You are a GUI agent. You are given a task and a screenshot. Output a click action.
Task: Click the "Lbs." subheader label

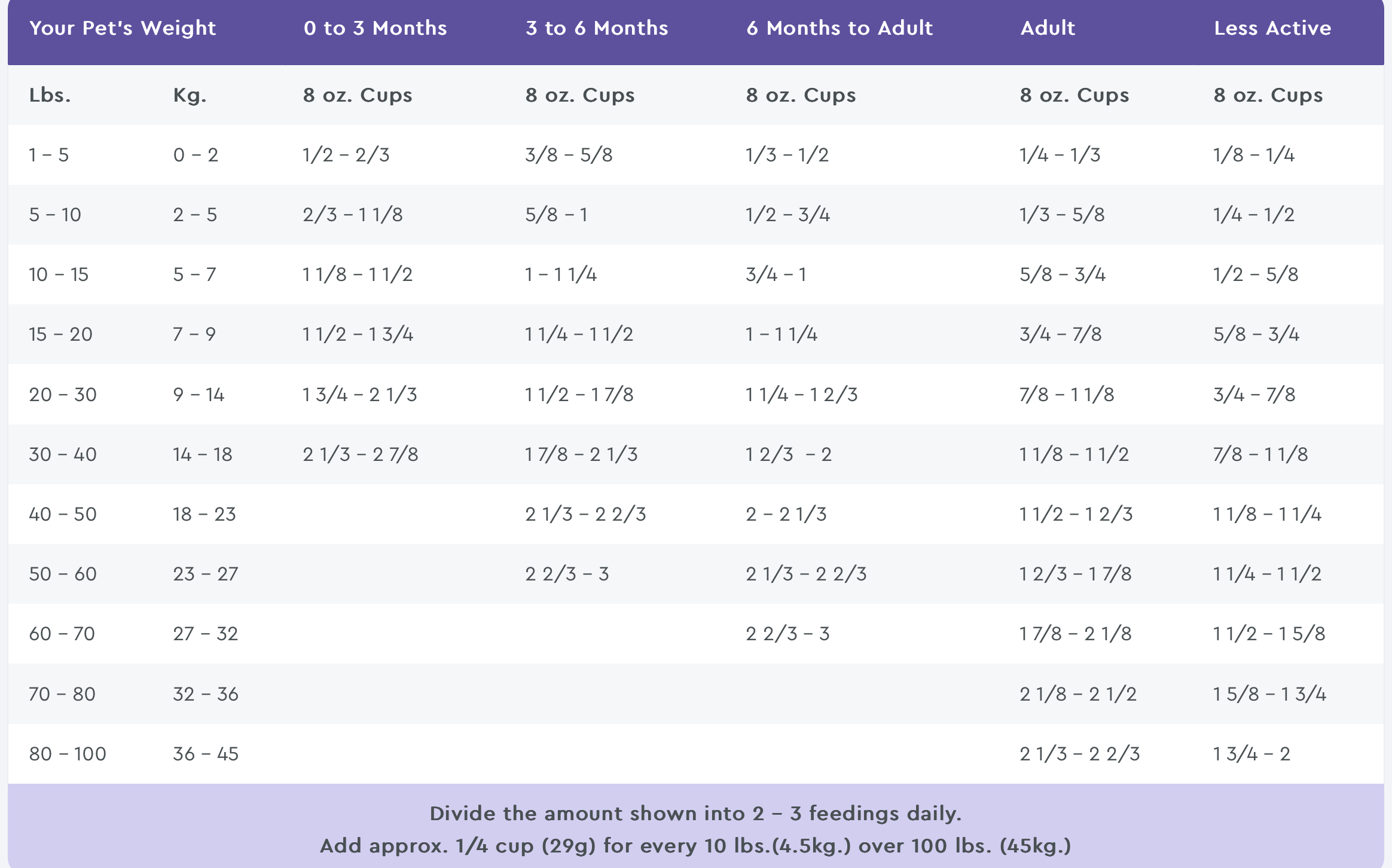pyautogui.click(x=50, y=95)
